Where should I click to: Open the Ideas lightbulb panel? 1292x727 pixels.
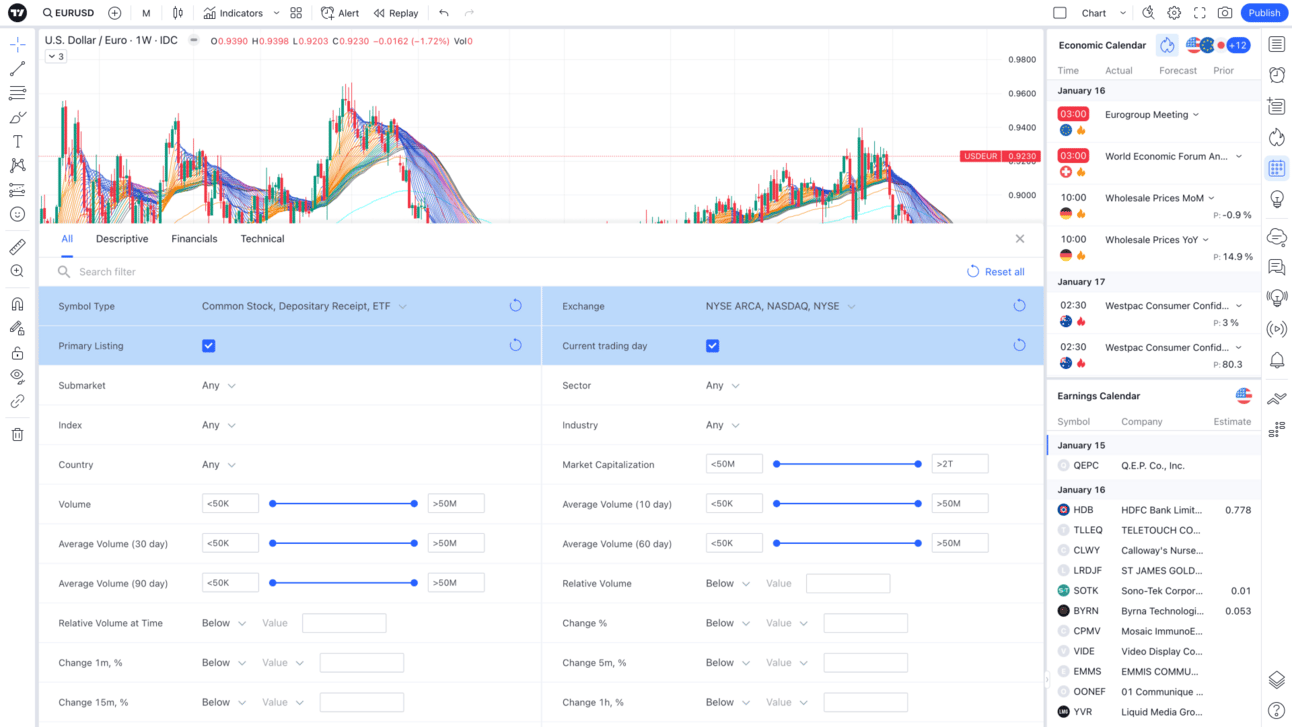pyautogui.click(x=1277, y=199)
